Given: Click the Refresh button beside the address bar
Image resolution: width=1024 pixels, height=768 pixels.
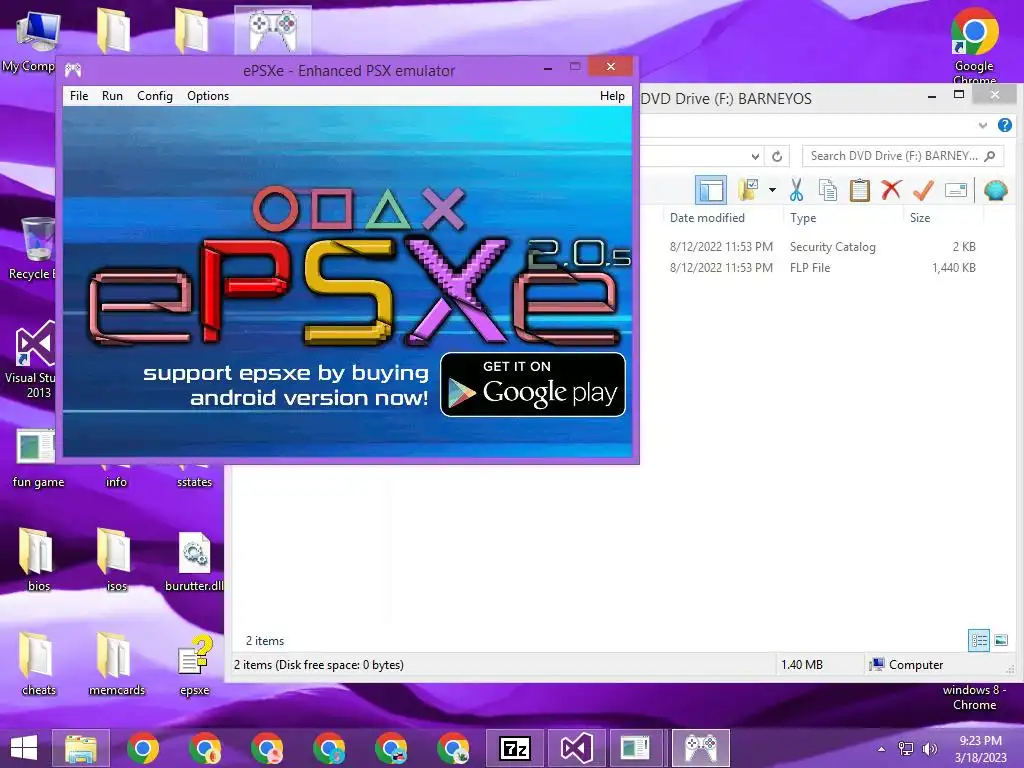Looking at the screenshot, I should (776, 156).
